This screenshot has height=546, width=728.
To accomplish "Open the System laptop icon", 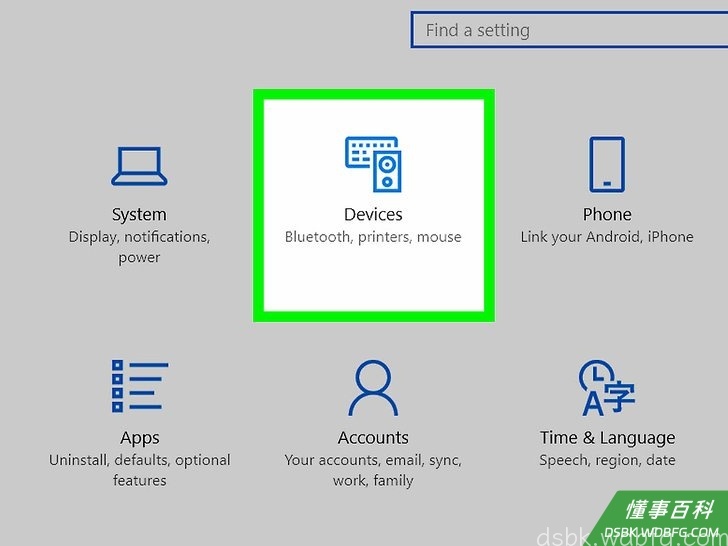I will pos(139,166).
